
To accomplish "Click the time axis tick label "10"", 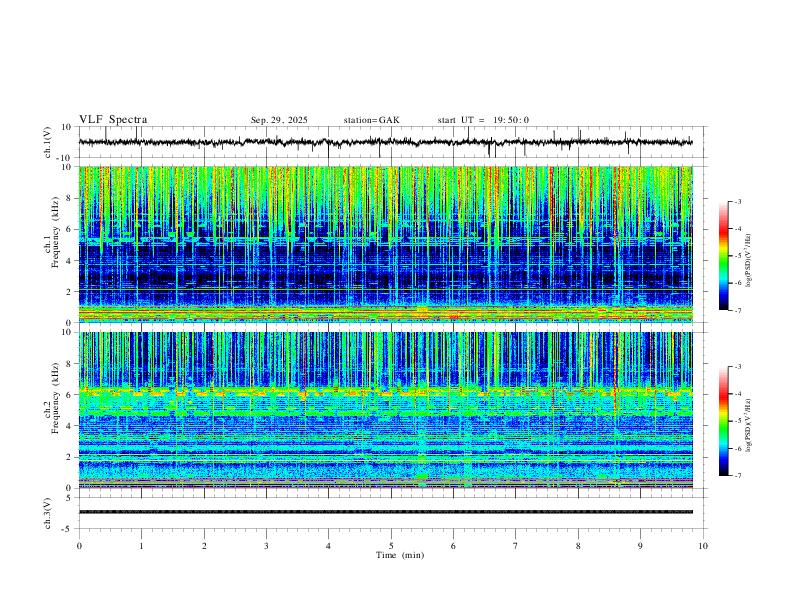I will click(703, 546).
